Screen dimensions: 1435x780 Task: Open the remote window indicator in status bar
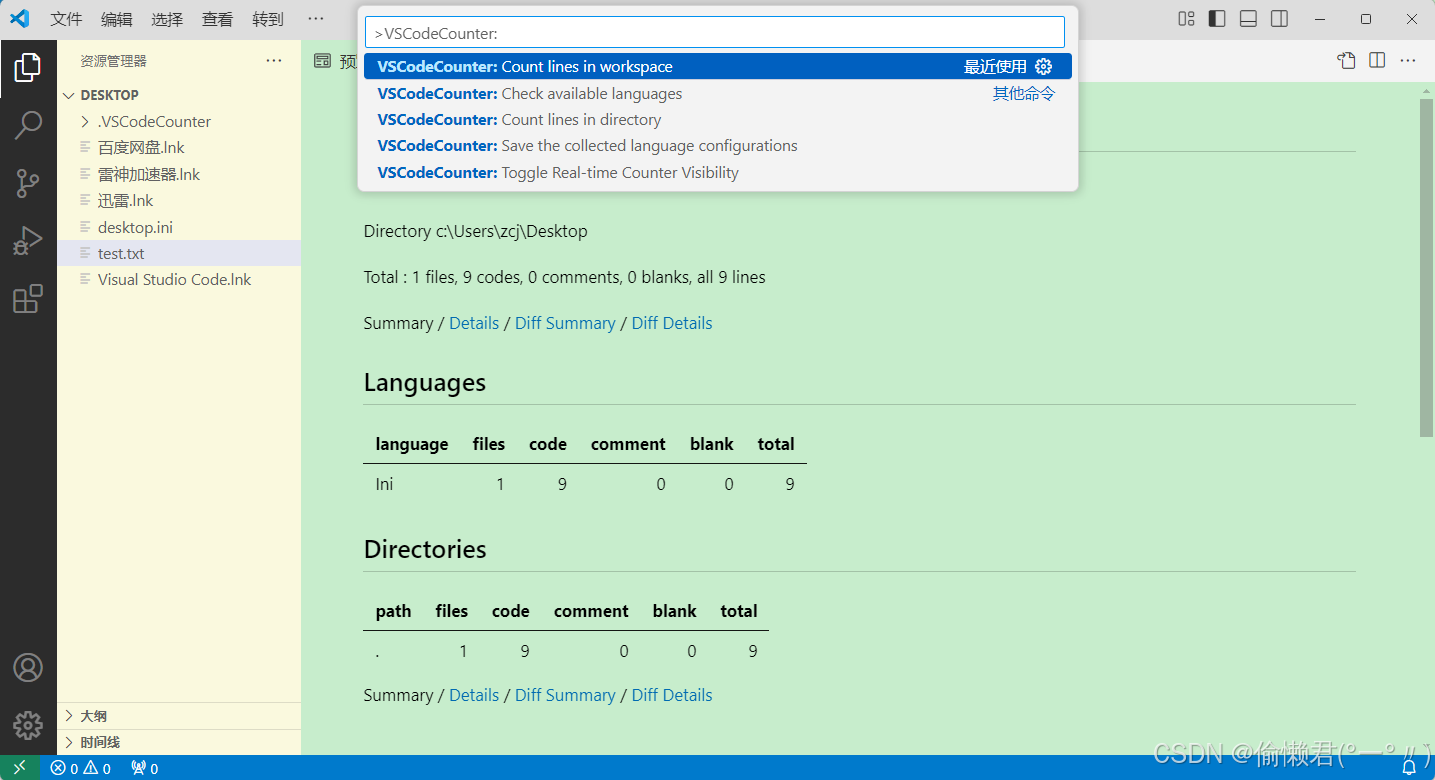pos(20,768)
